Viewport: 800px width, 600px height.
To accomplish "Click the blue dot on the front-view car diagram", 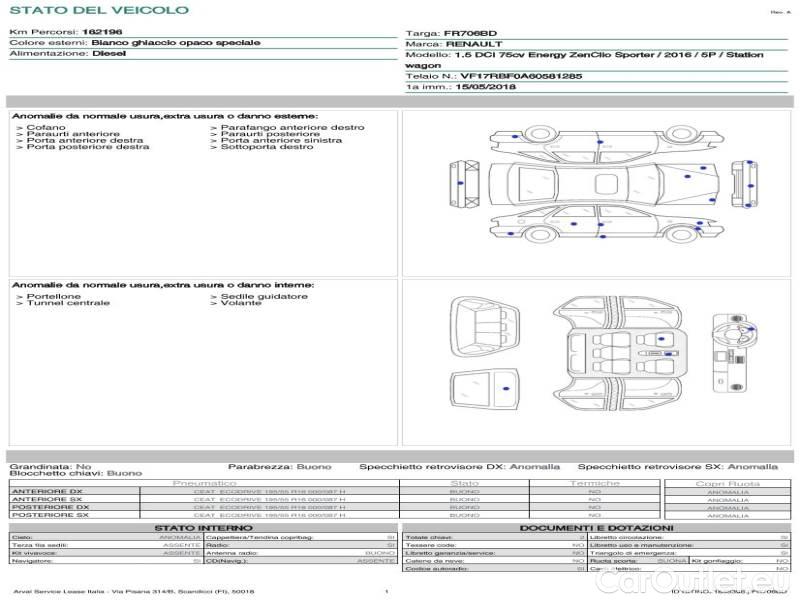I will [x=460, y=183].
